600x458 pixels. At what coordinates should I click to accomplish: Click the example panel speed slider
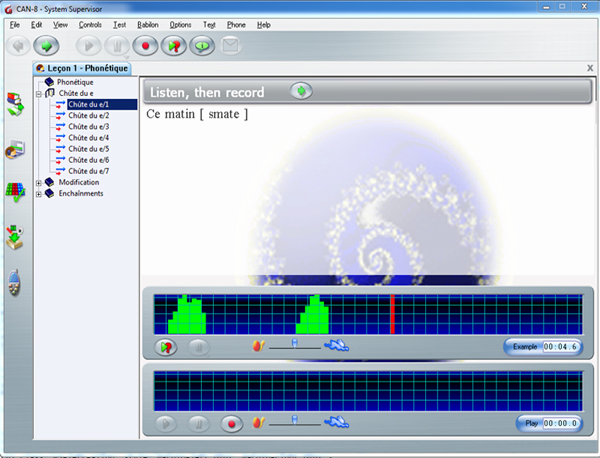tap(295, 345)
